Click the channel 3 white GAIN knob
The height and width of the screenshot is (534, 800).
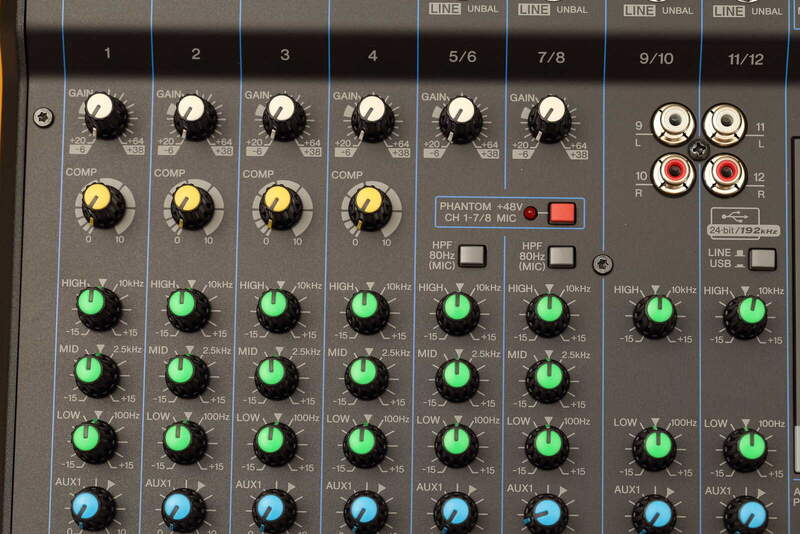(283, 114)
